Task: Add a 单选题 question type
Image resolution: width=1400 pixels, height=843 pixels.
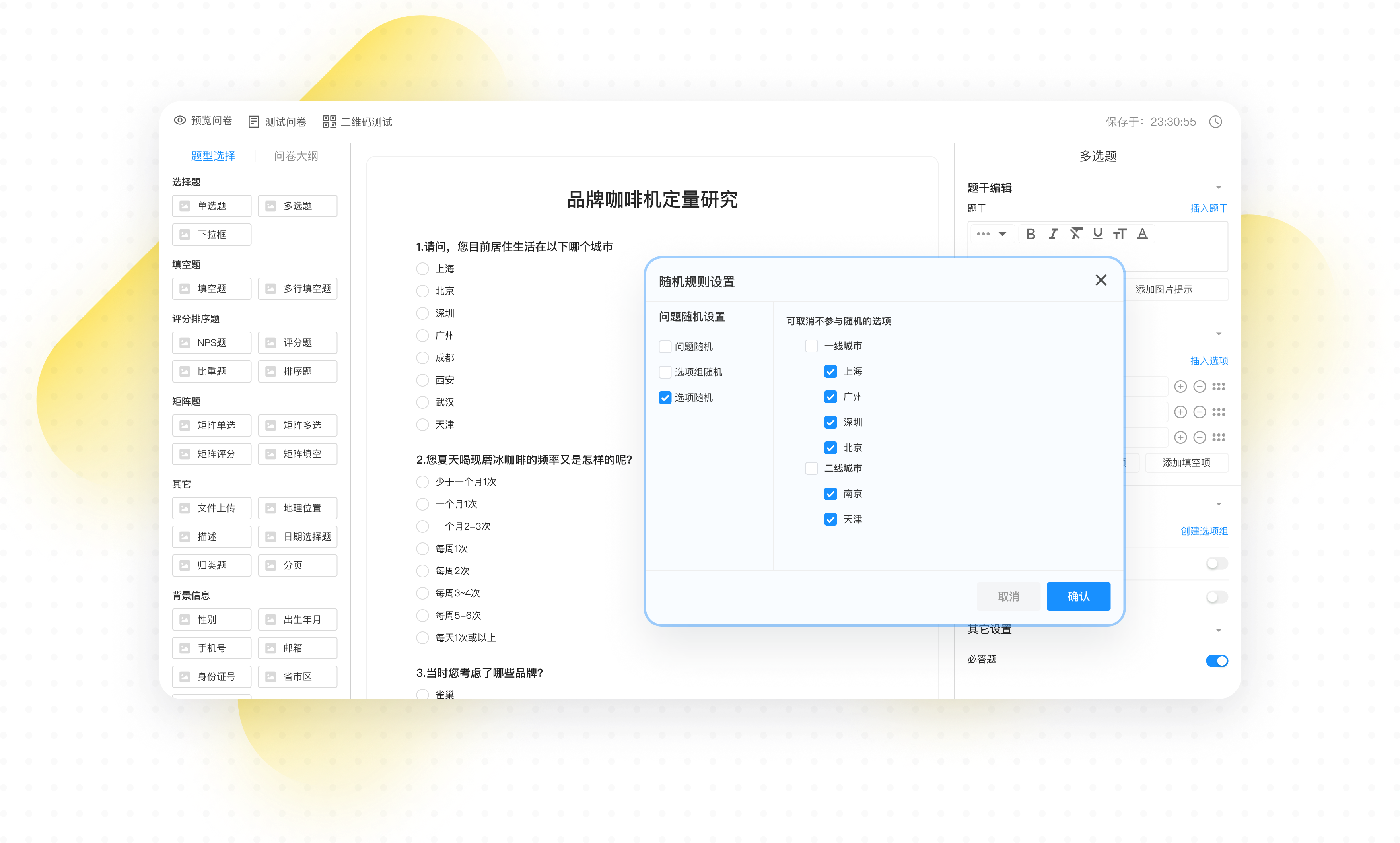Action: click(211, 206)
